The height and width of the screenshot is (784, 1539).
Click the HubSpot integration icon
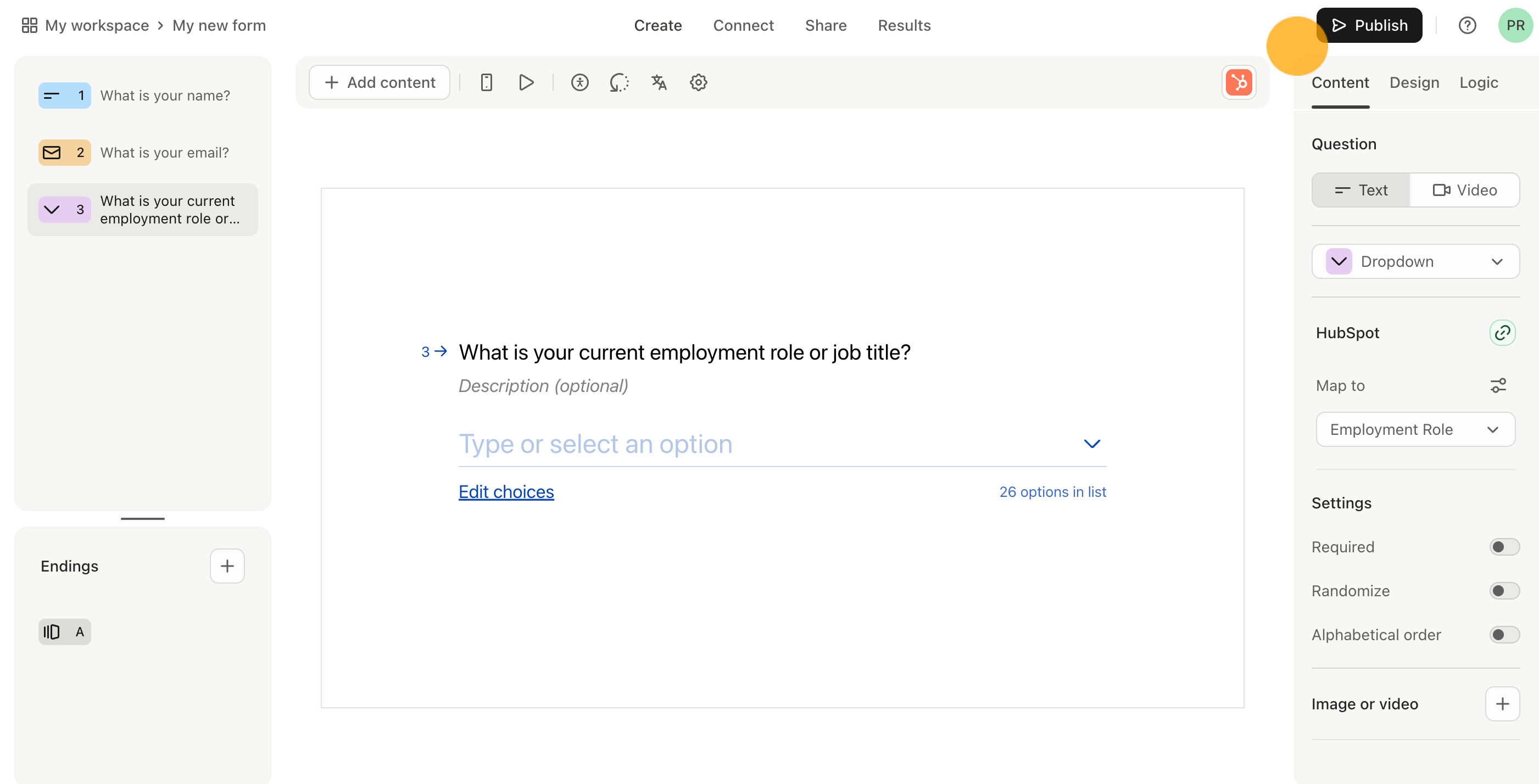coord(1239,82)
